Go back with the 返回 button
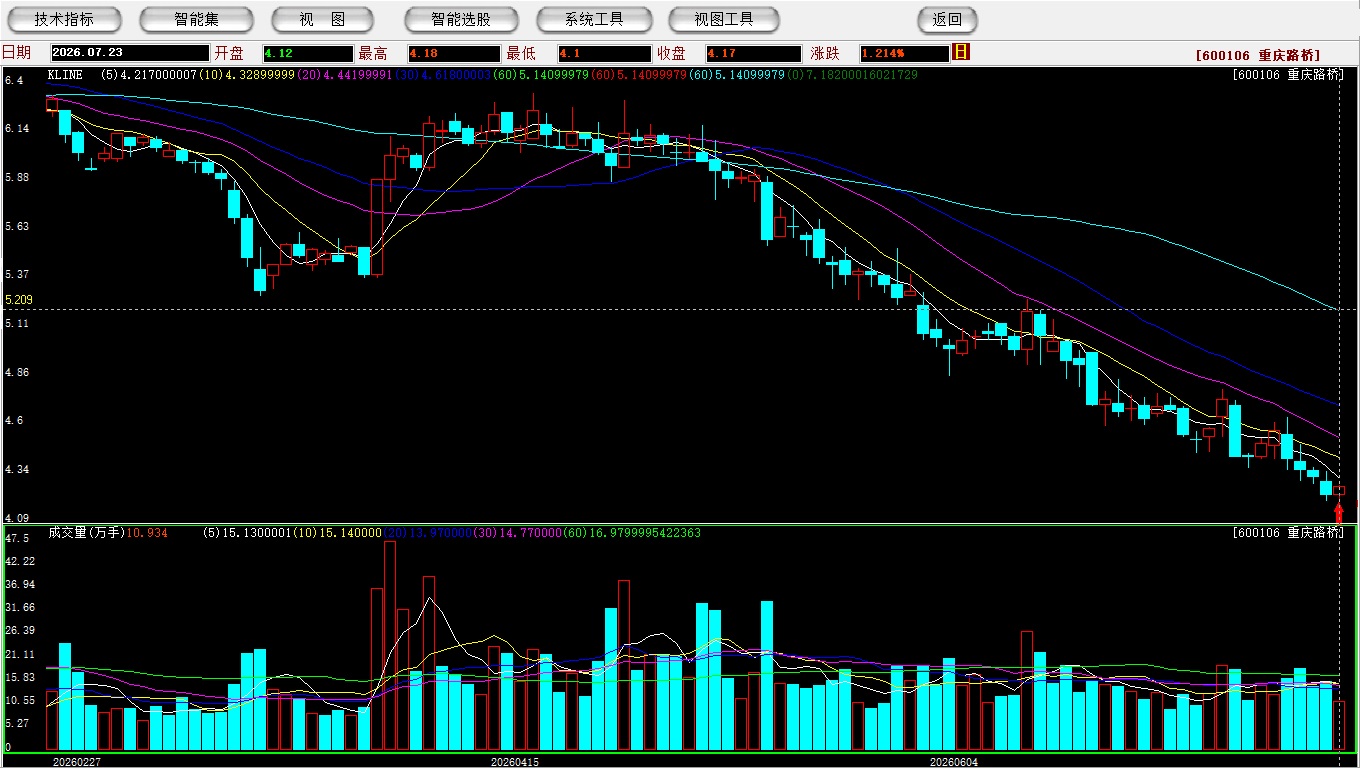 [947, 19]
